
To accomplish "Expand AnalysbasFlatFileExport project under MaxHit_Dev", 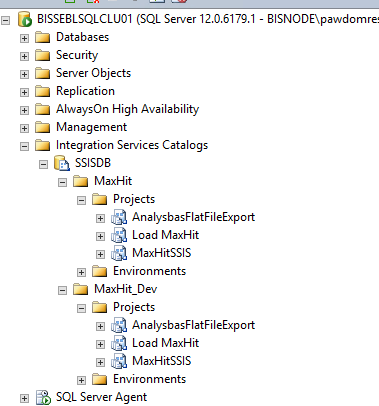I will 100,326.
